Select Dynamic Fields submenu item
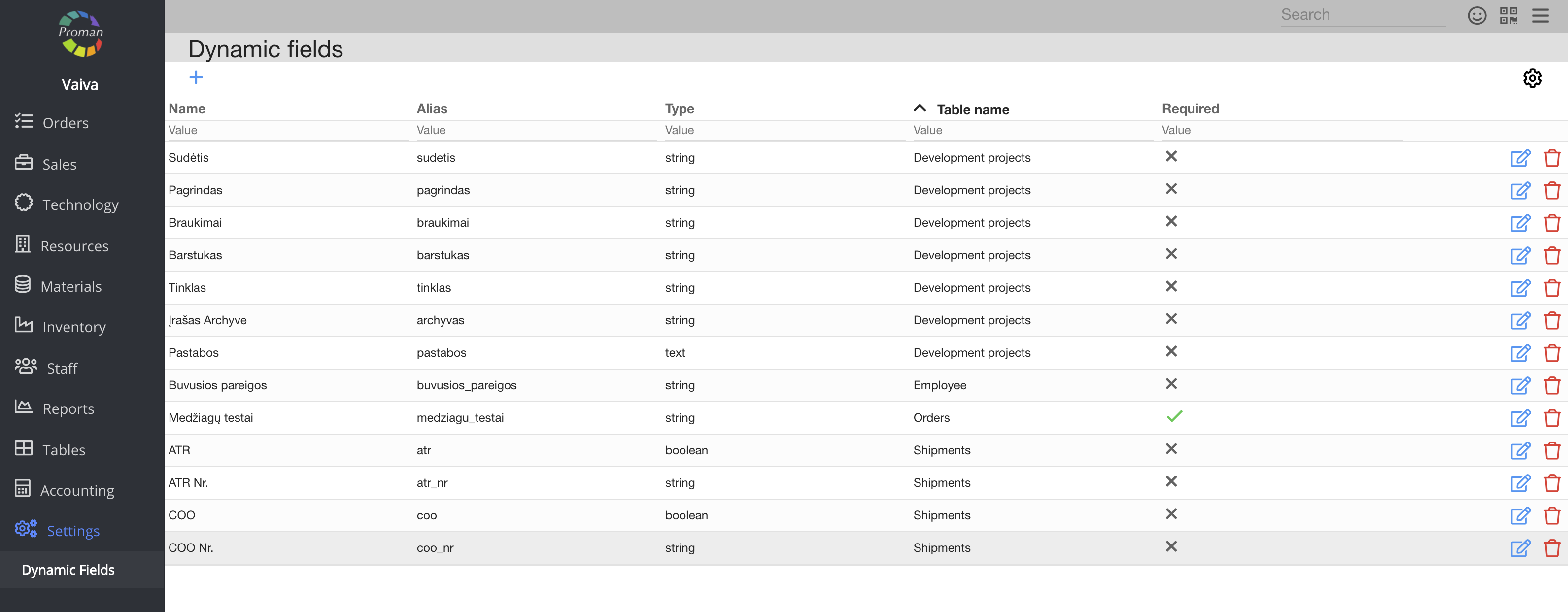This screenshot has width=1568, height=612. 68,569
